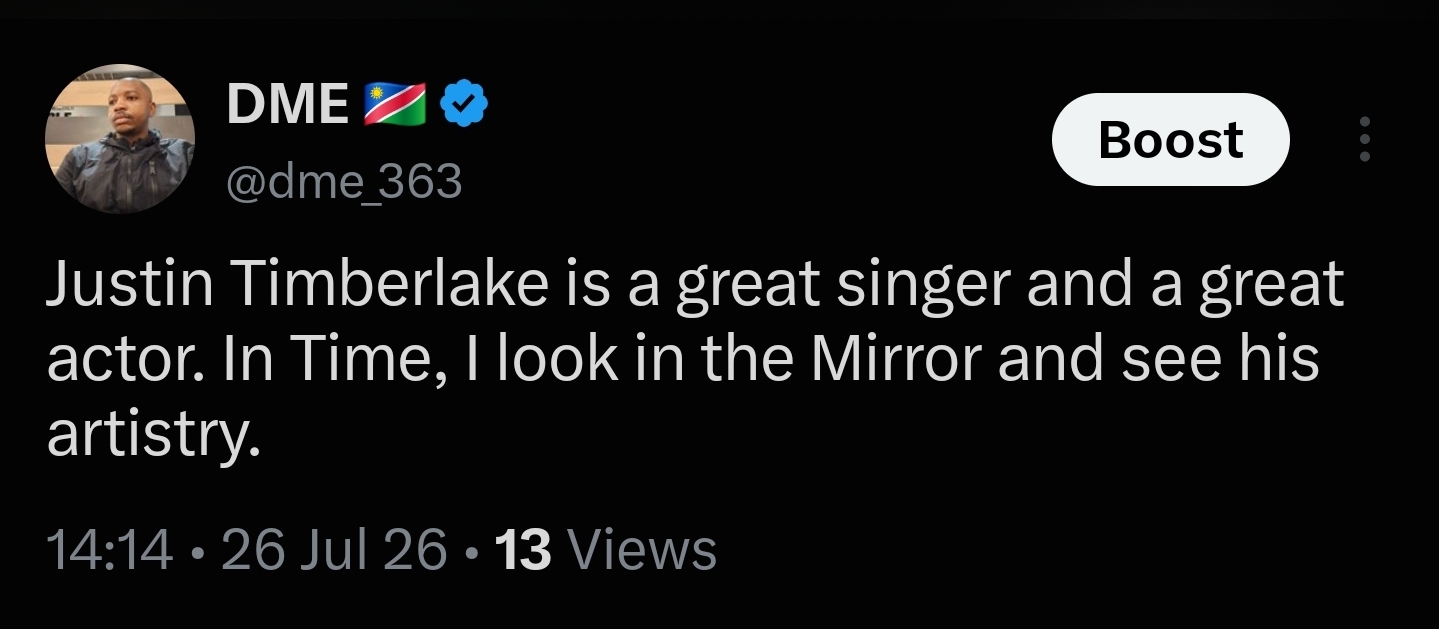Open the three-dot more options menu
Screen dimensions: 1439x629
pyautogui.click(x=1366, y=139)
